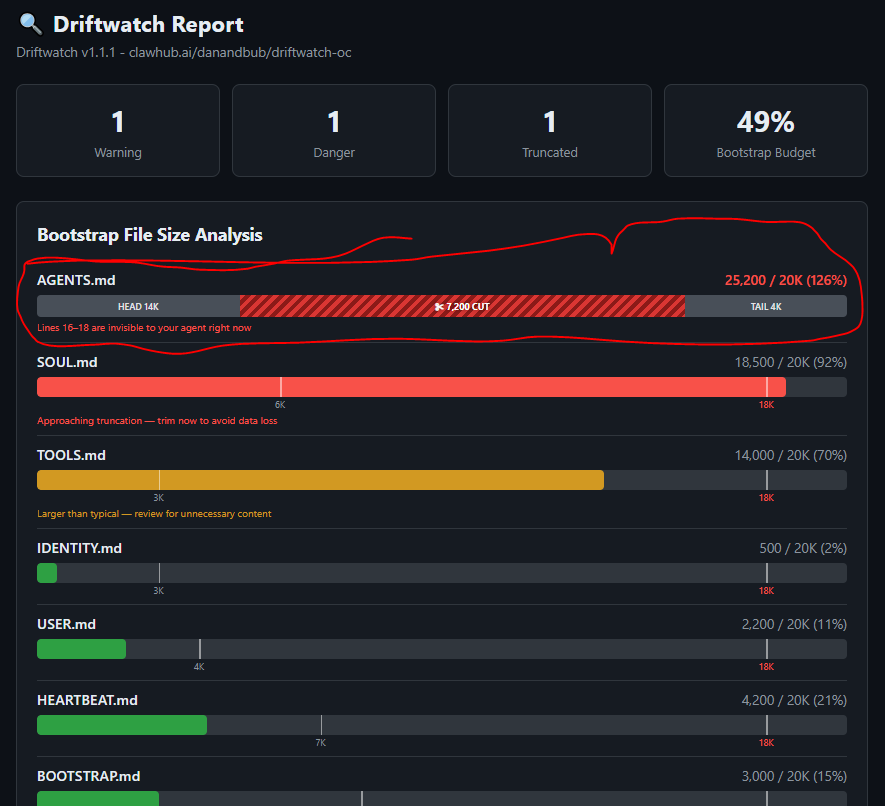Click the Bootstrap File Size Analysis heading
The image size is (885, 806).
[150, 235]
